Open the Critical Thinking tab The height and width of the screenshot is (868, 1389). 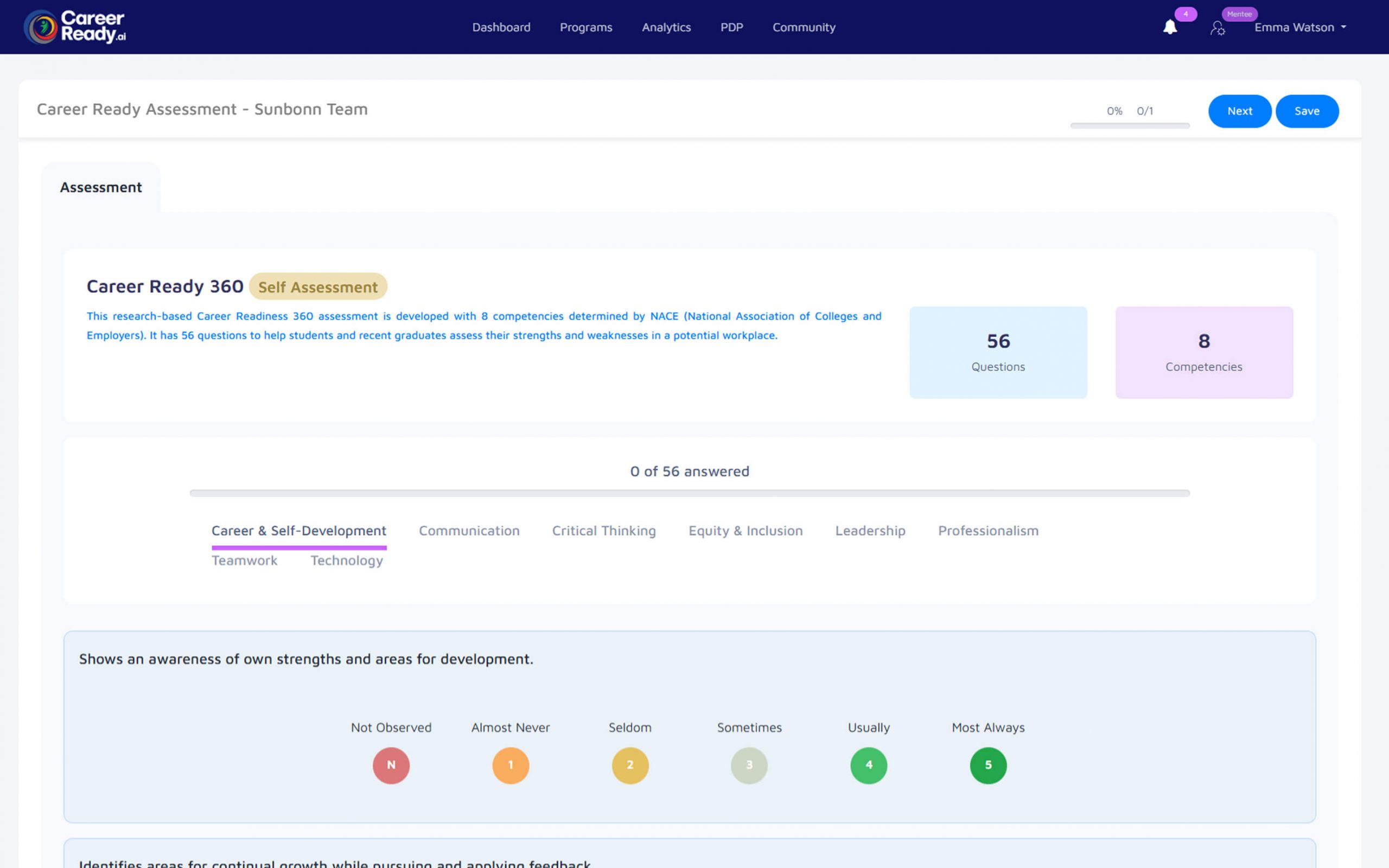[x=604, y=531]
